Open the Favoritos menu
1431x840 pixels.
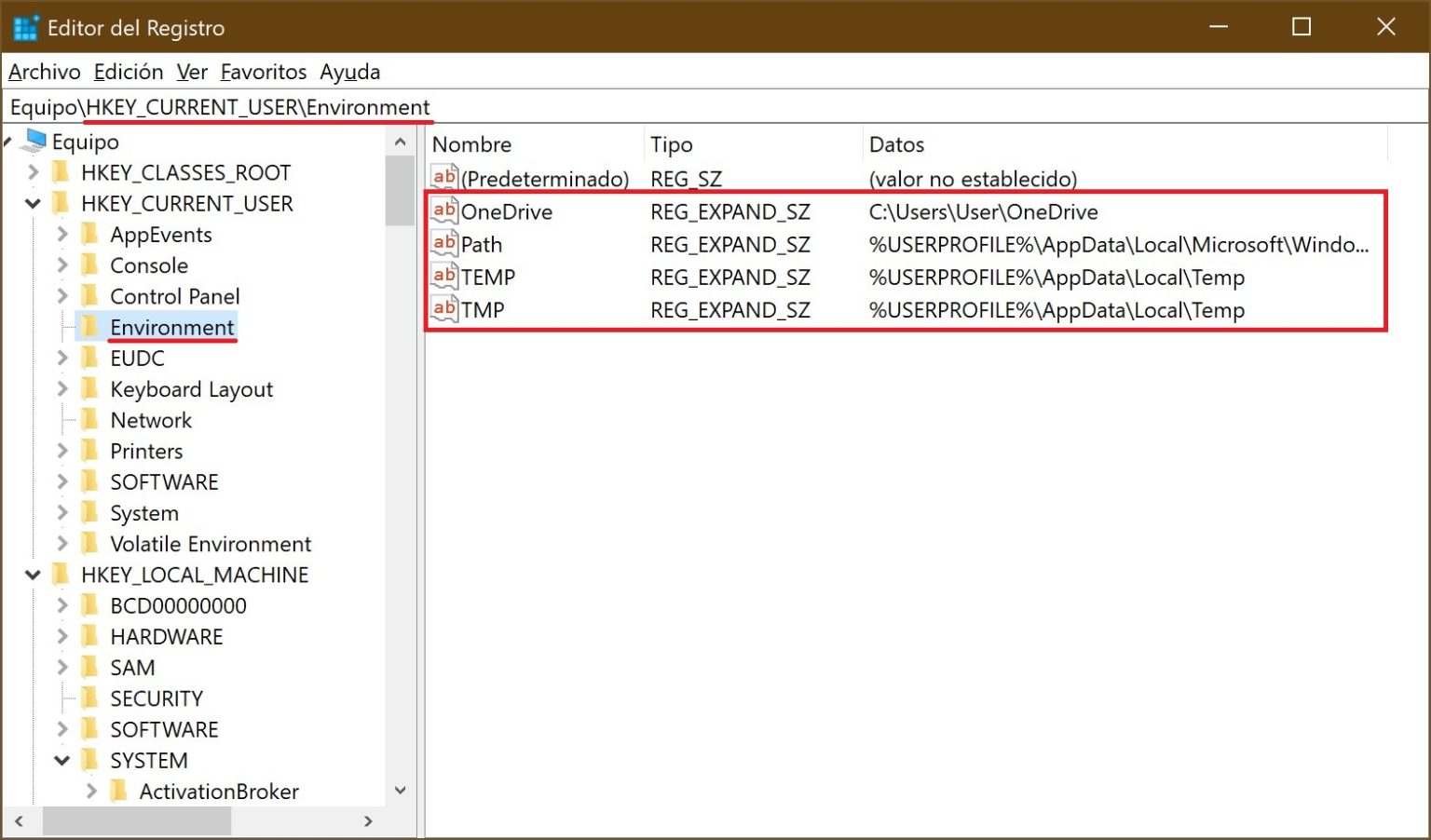click(264, 72)
